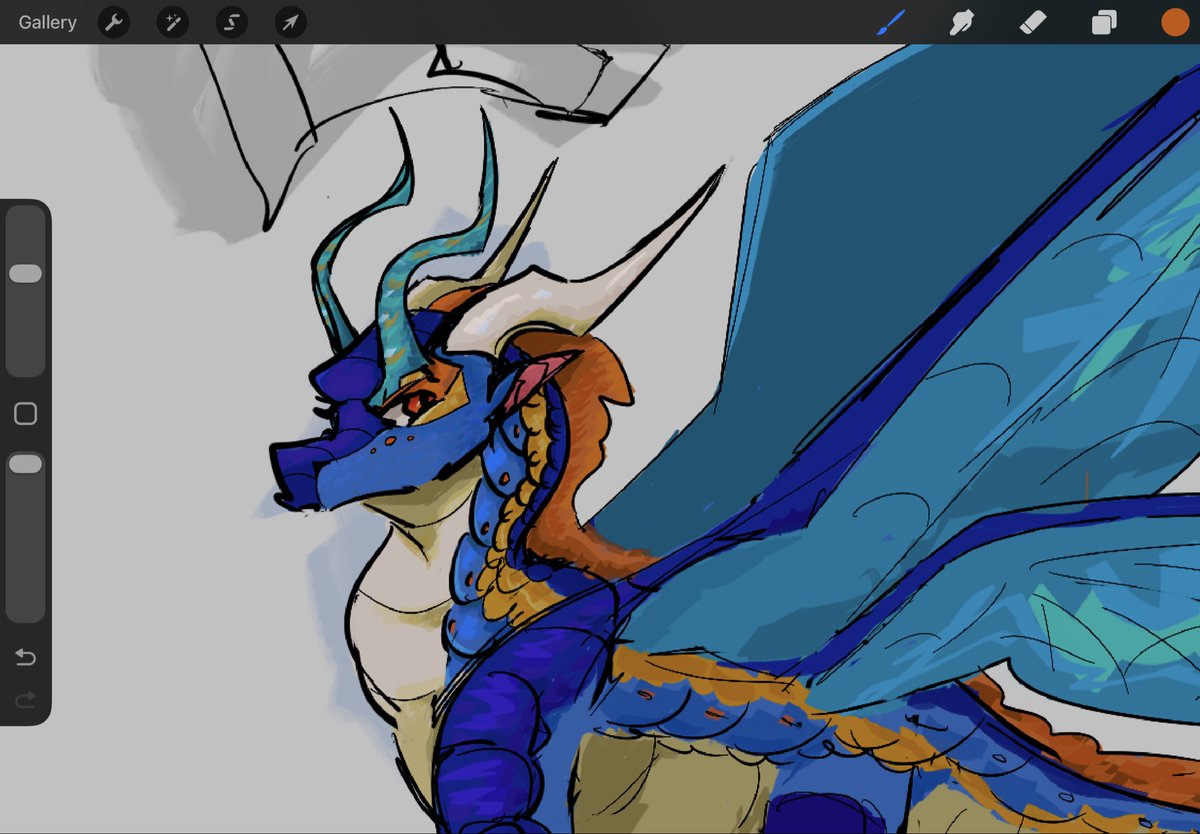The height and width of the screenshot is (834, 1200).
Task: Open the Adjustments magic wand menu
Action: coord(173,22)
